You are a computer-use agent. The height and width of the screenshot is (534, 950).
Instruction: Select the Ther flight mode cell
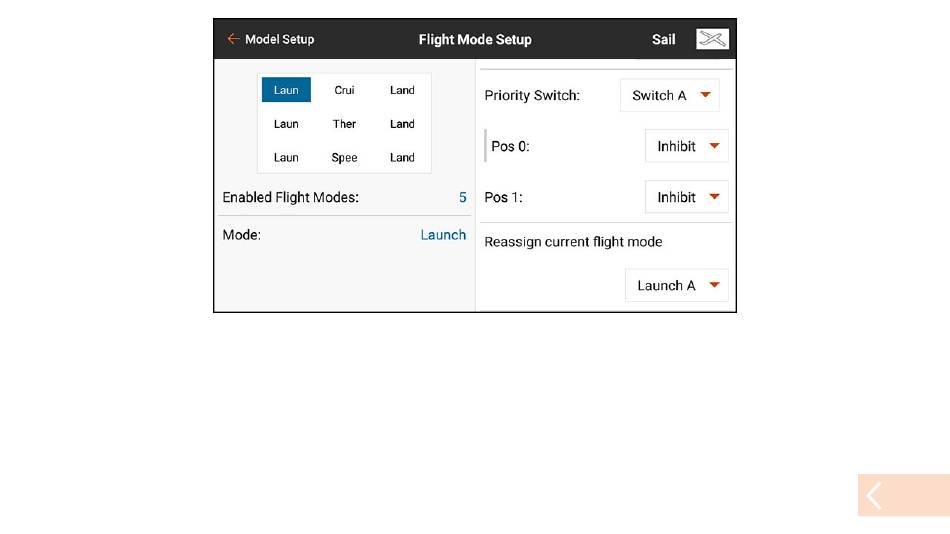(x=344, y=124)
